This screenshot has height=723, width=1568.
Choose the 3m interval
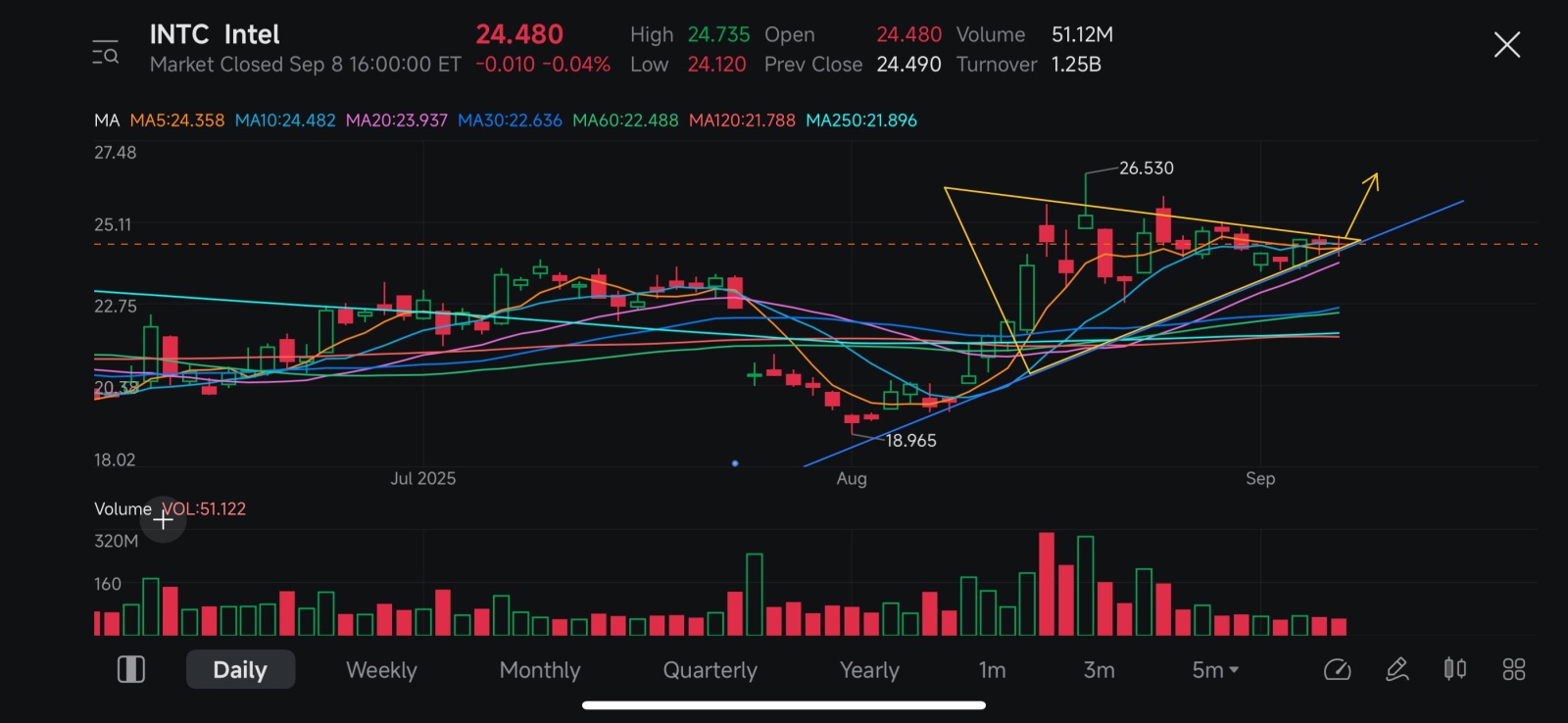(x=1099, y=670)
